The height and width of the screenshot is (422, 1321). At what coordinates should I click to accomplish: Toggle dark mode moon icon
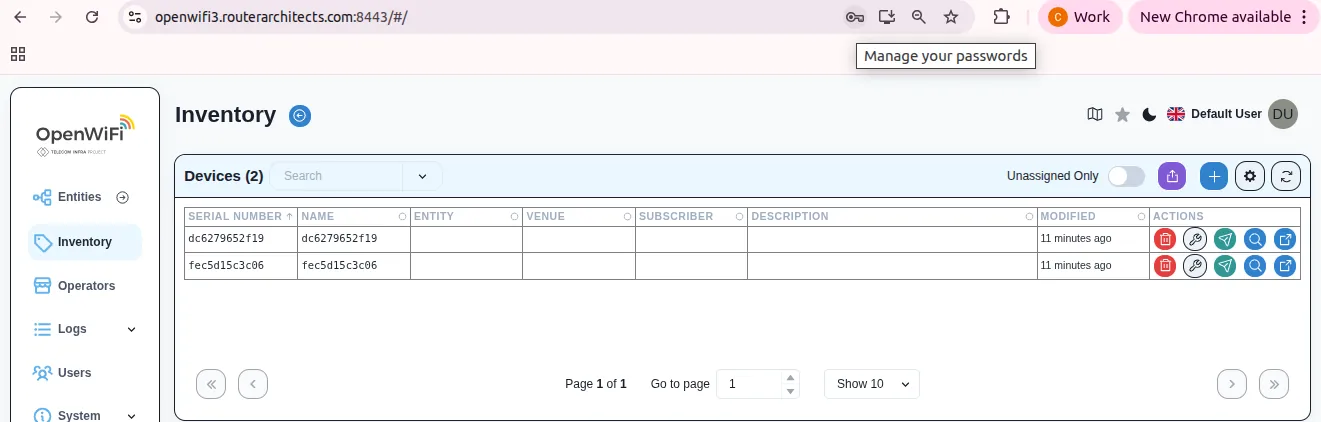pyautogui.click(x=1149, y=115)
